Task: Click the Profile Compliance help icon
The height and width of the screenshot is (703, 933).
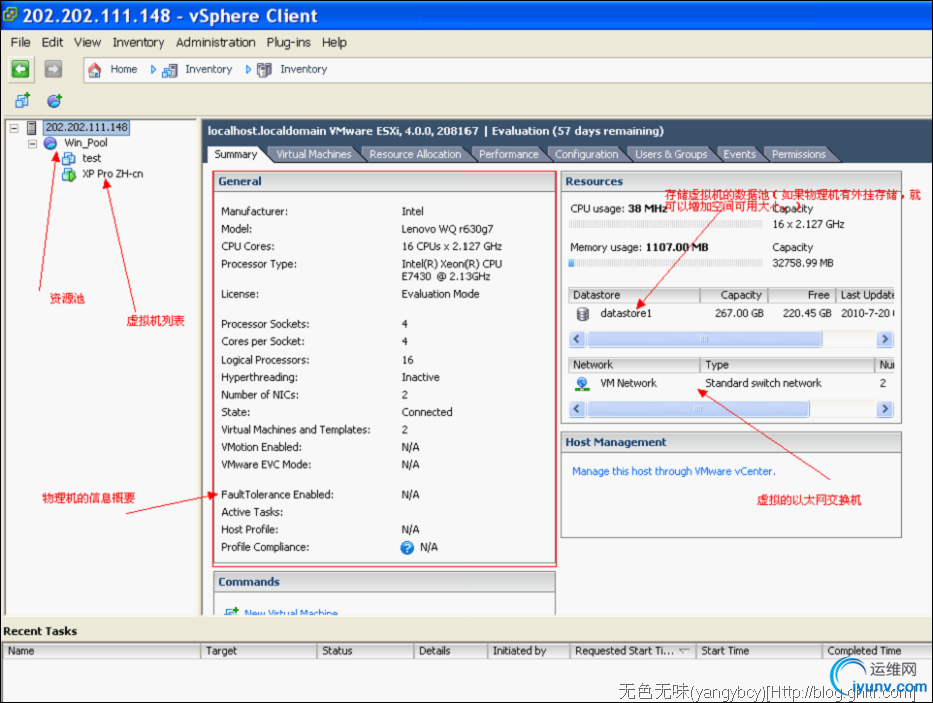Action: [407, 548]
